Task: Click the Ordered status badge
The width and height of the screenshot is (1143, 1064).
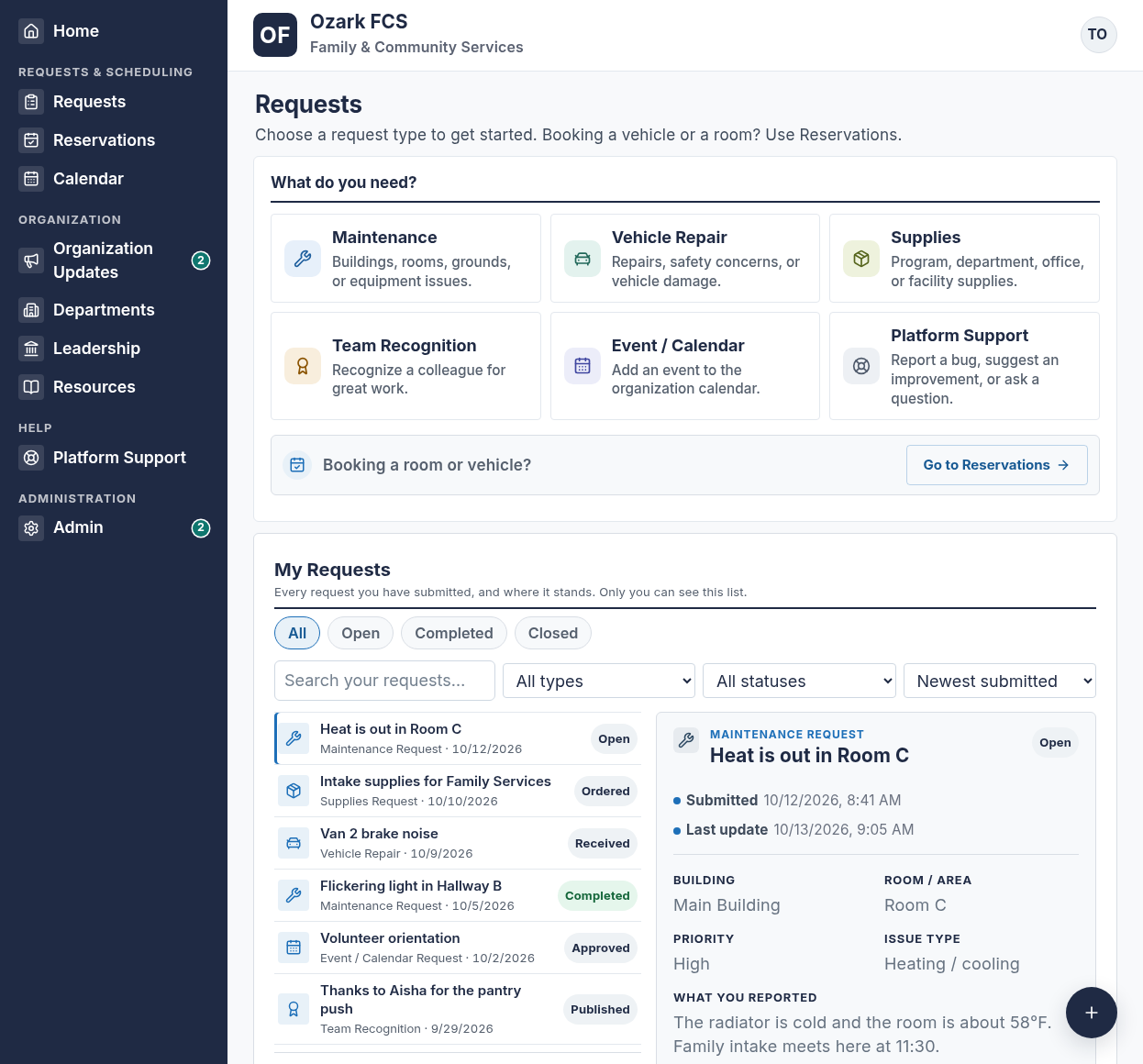Action: [605, 792]
